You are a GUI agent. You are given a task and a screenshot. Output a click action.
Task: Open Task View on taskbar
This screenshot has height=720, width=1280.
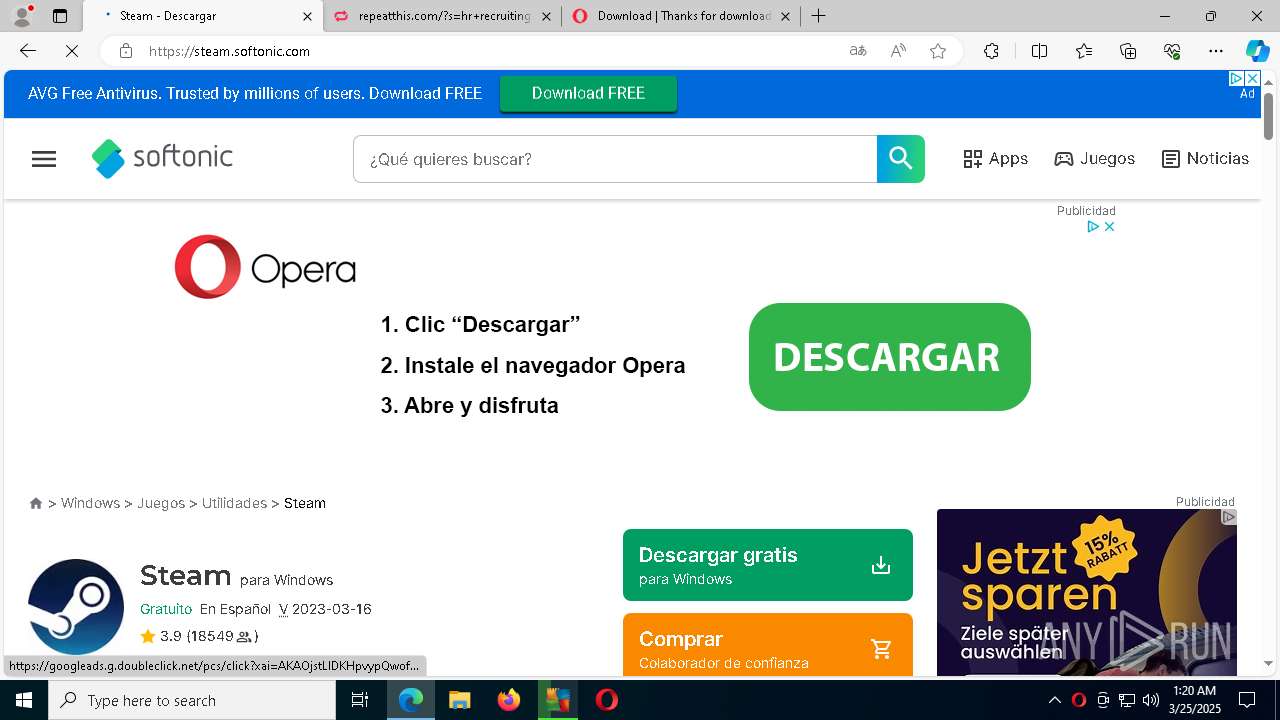(x=360, y=700)
